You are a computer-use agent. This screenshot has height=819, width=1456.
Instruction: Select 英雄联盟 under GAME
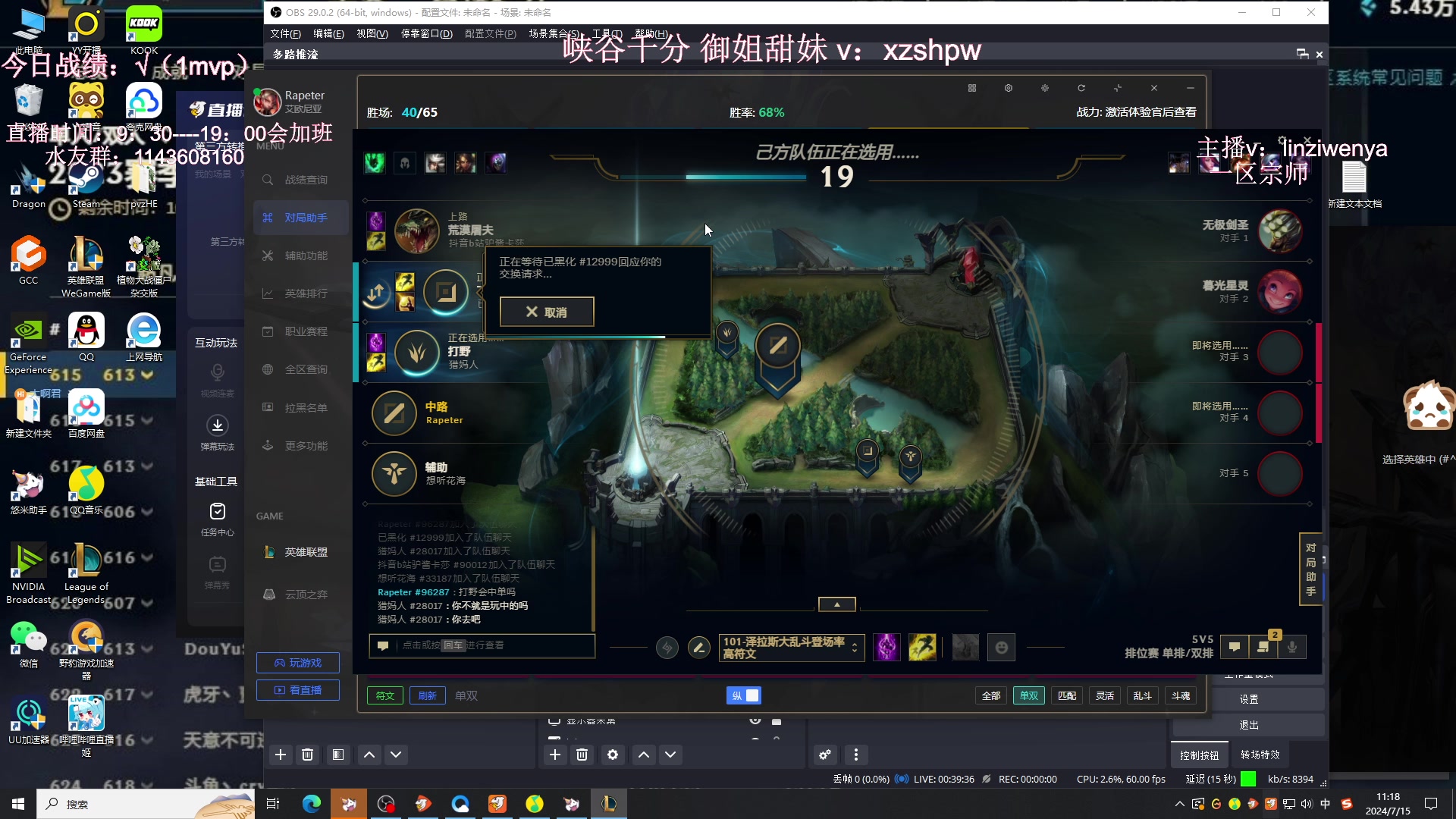(x=296, y=552)
